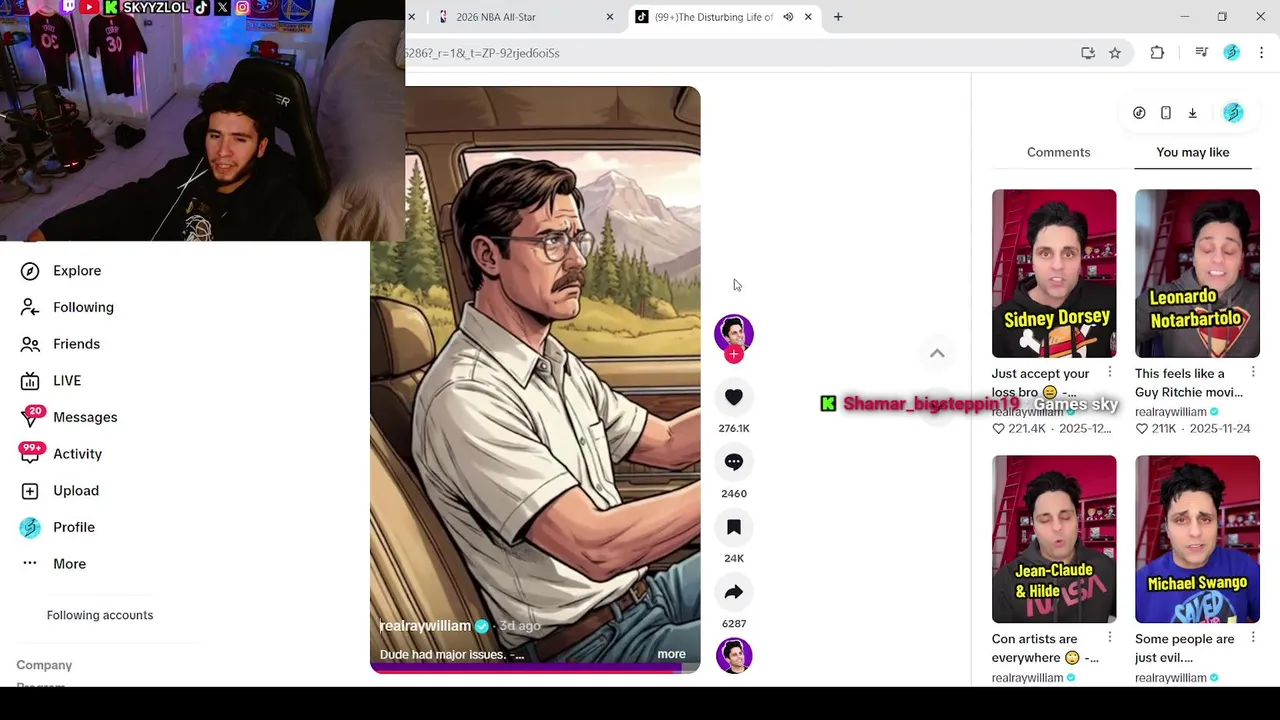1280x720 pixels.
Task: Click the install app icon in address bar
Action: pos(1088,53)
